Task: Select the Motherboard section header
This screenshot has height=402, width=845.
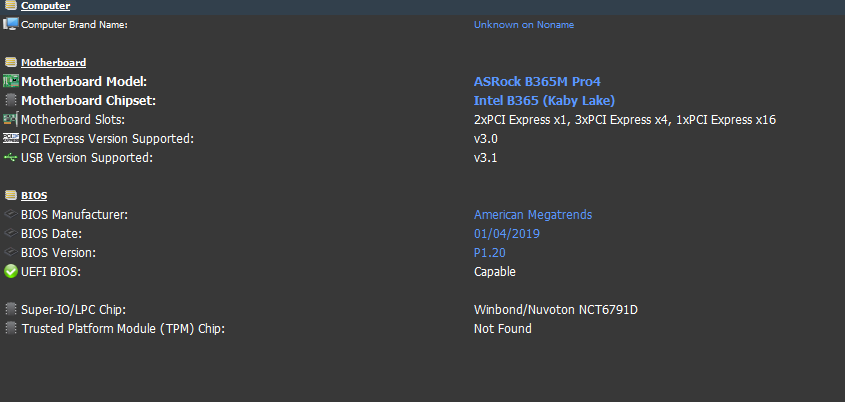Action: 53,62
